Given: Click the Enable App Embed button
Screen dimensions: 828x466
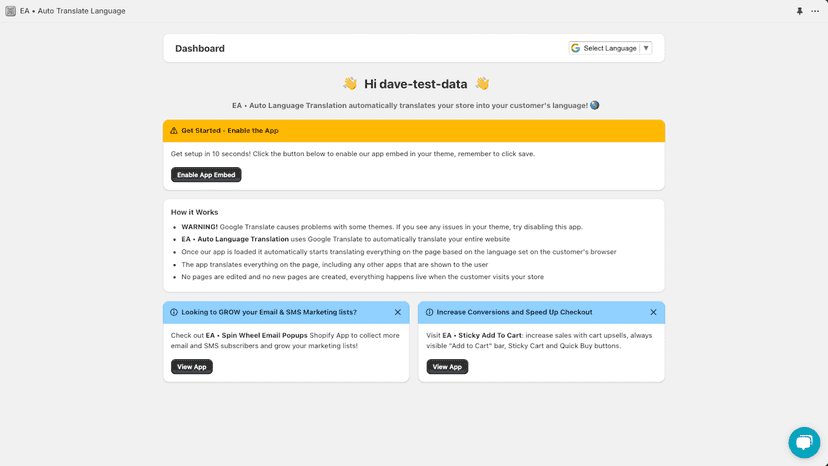Looking at the screenshot, I should coord(206,175).
